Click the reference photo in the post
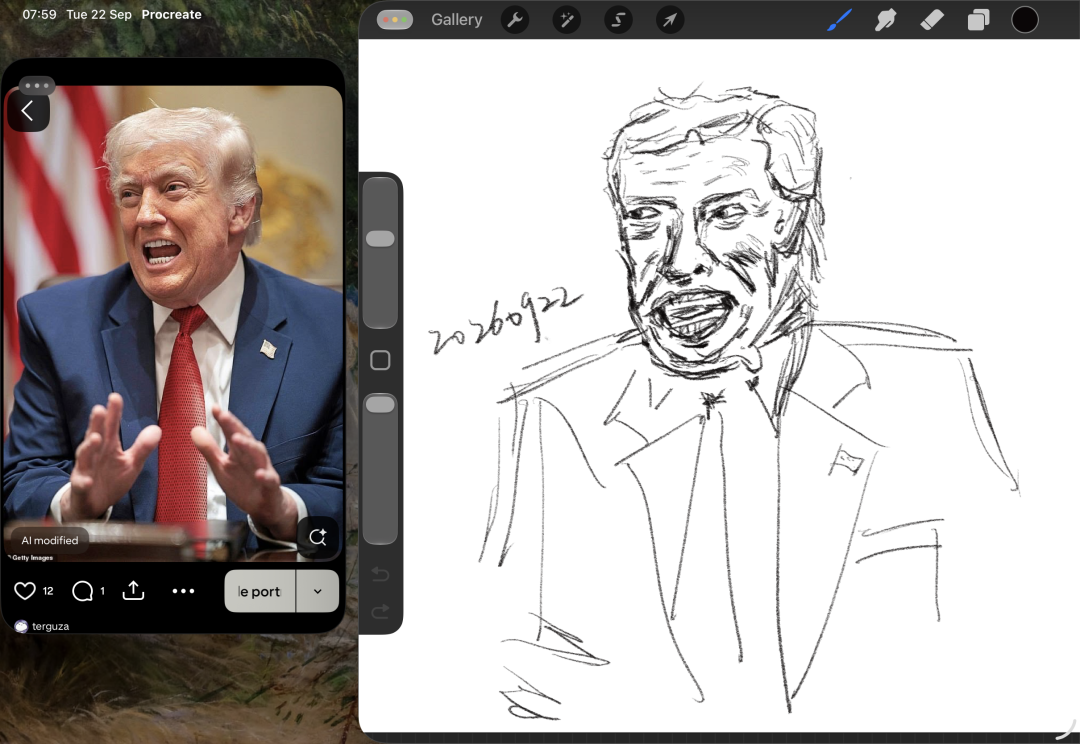The width and height of the screenshot is (1080, 744). coord(172,324)
